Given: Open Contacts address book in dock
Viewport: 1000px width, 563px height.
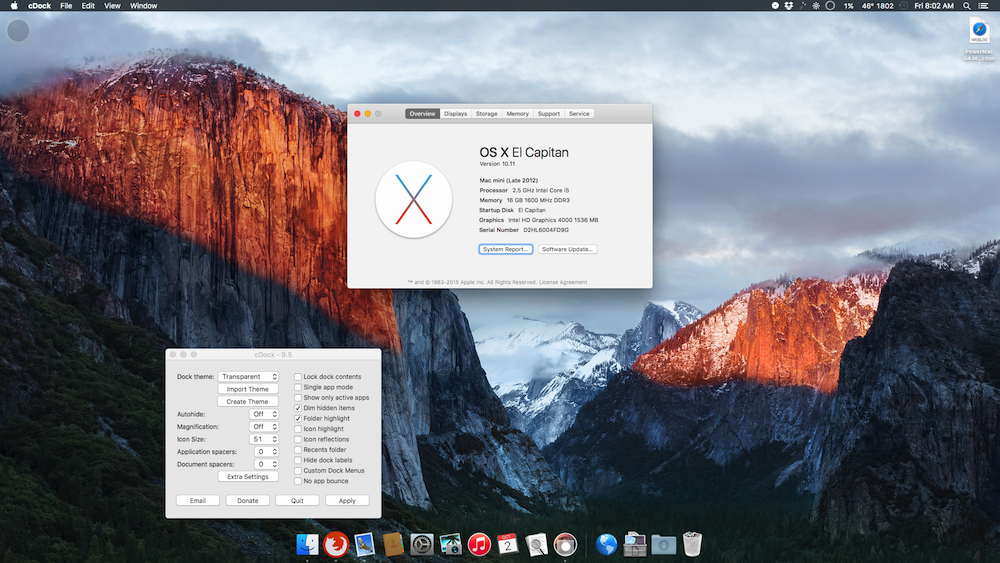Looking at the screenshot, I should (x=393, y=545).
